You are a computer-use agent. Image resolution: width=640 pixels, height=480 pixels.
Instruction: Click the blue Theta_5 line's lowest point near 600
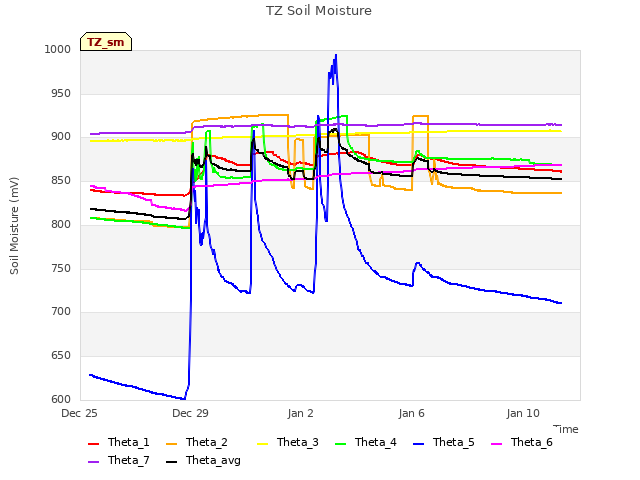[184, 398]
